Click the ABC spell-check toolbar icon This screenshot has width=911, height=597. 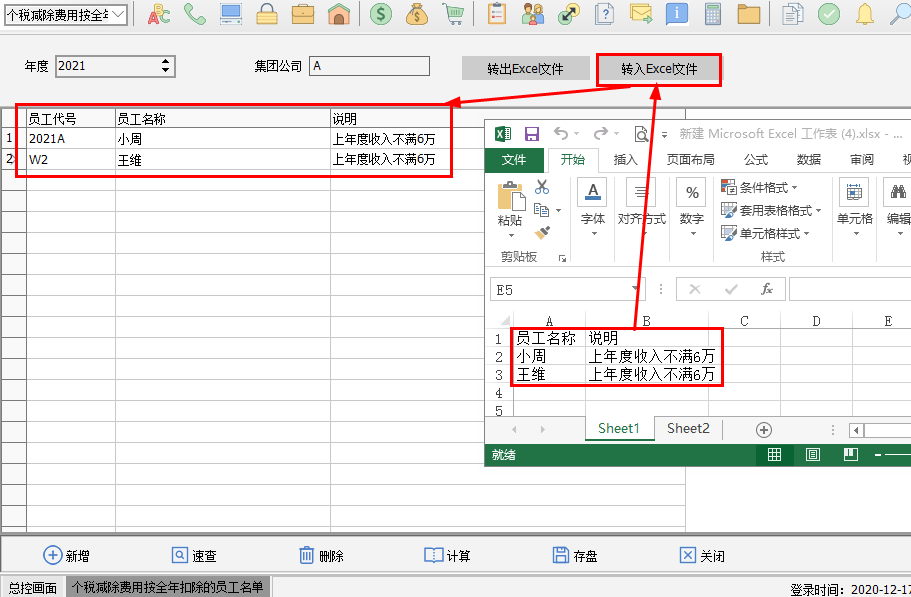(x=159, y=14)
